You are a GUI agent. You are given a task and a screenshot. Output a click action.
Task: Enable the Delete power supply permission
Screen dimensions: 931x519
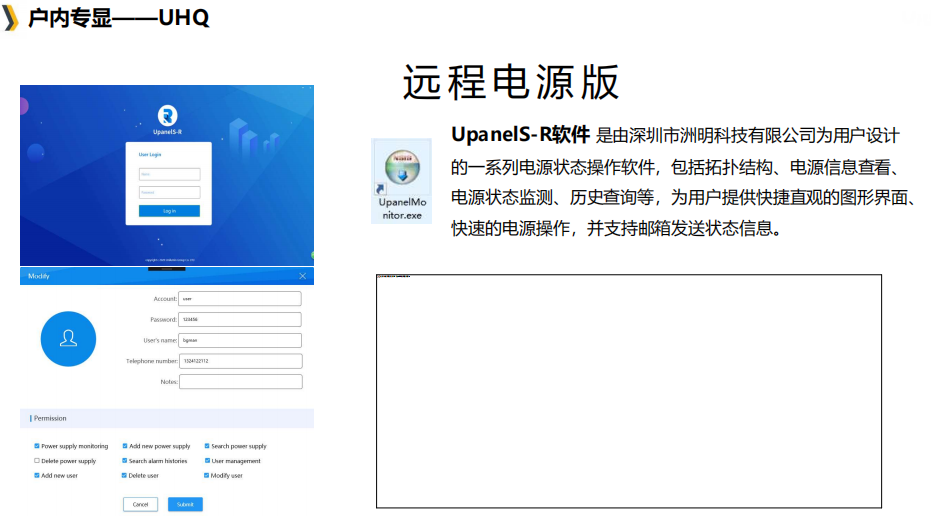coord(37,461)
